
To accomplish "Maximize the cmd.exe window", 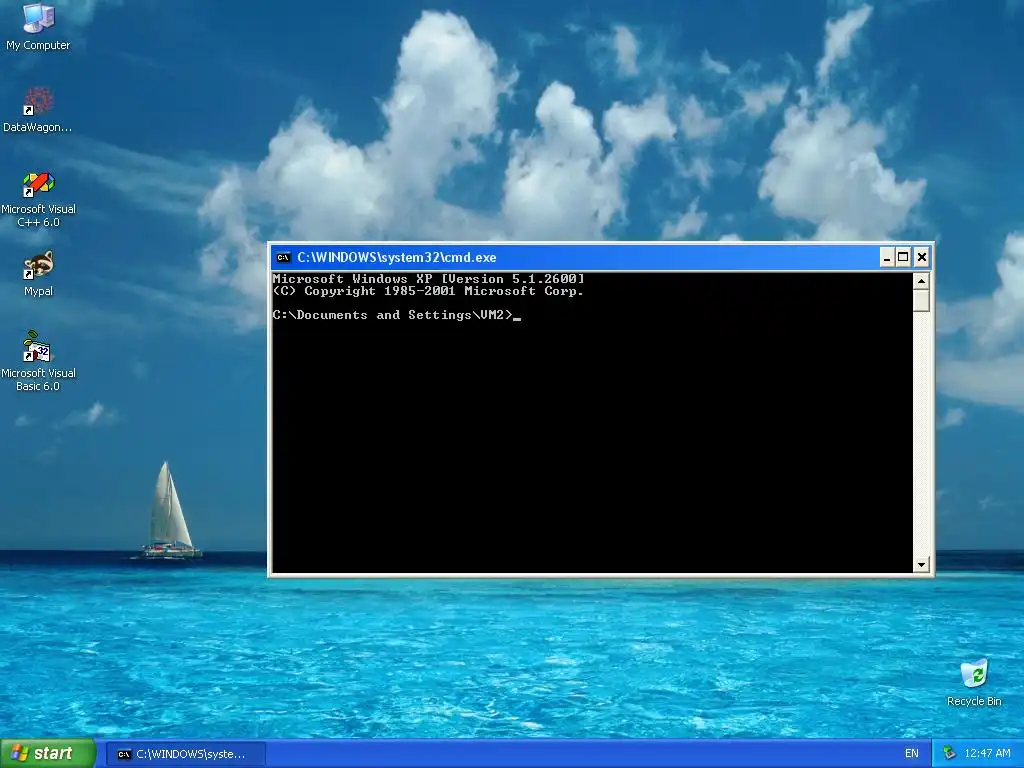I will pos(903,257).
